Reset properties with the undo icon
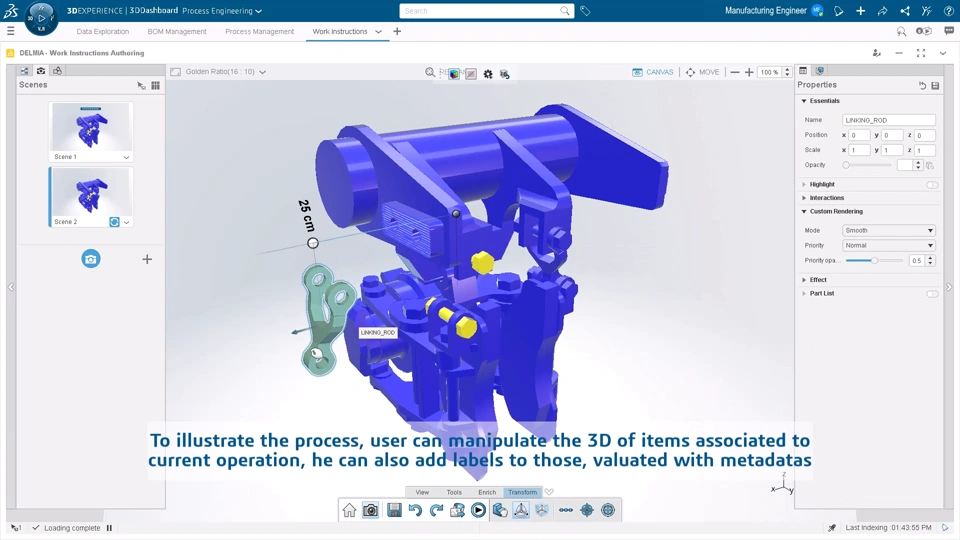This screenshot has width=960, height=540. click(922, 86)
